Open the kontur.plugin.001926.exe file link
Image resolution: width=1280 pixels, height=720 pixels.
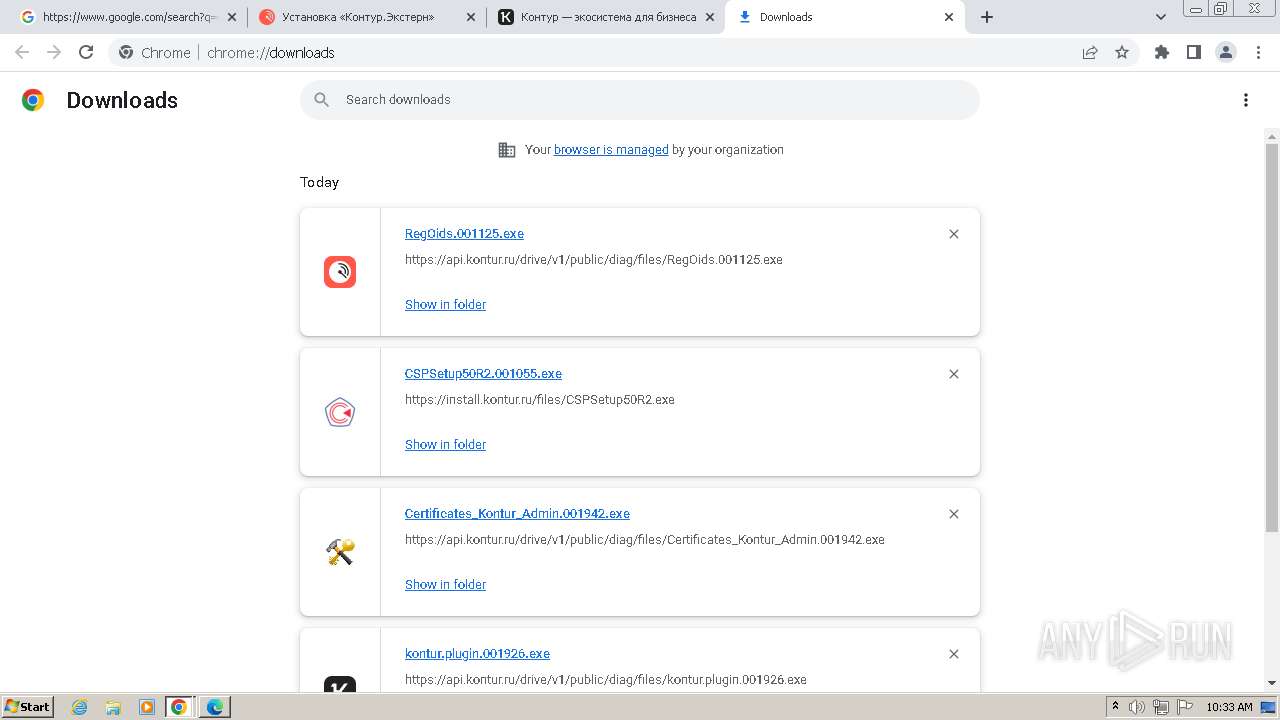[477, 653]
